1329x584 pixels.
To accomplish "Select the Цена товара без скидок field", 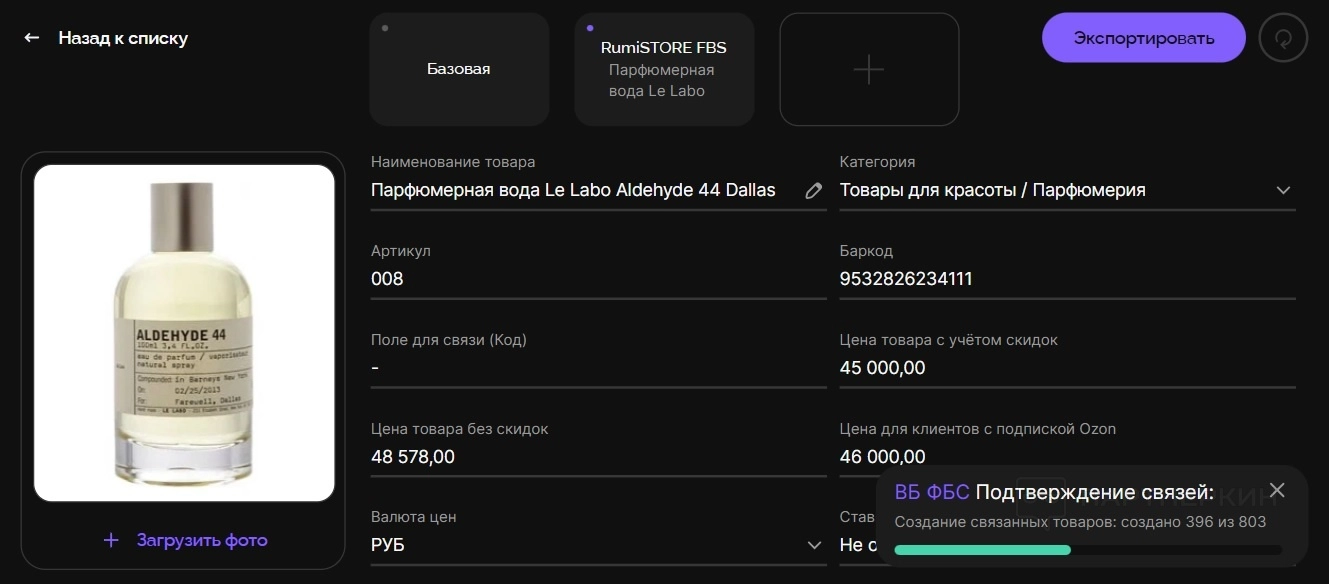I will point(597,457).
